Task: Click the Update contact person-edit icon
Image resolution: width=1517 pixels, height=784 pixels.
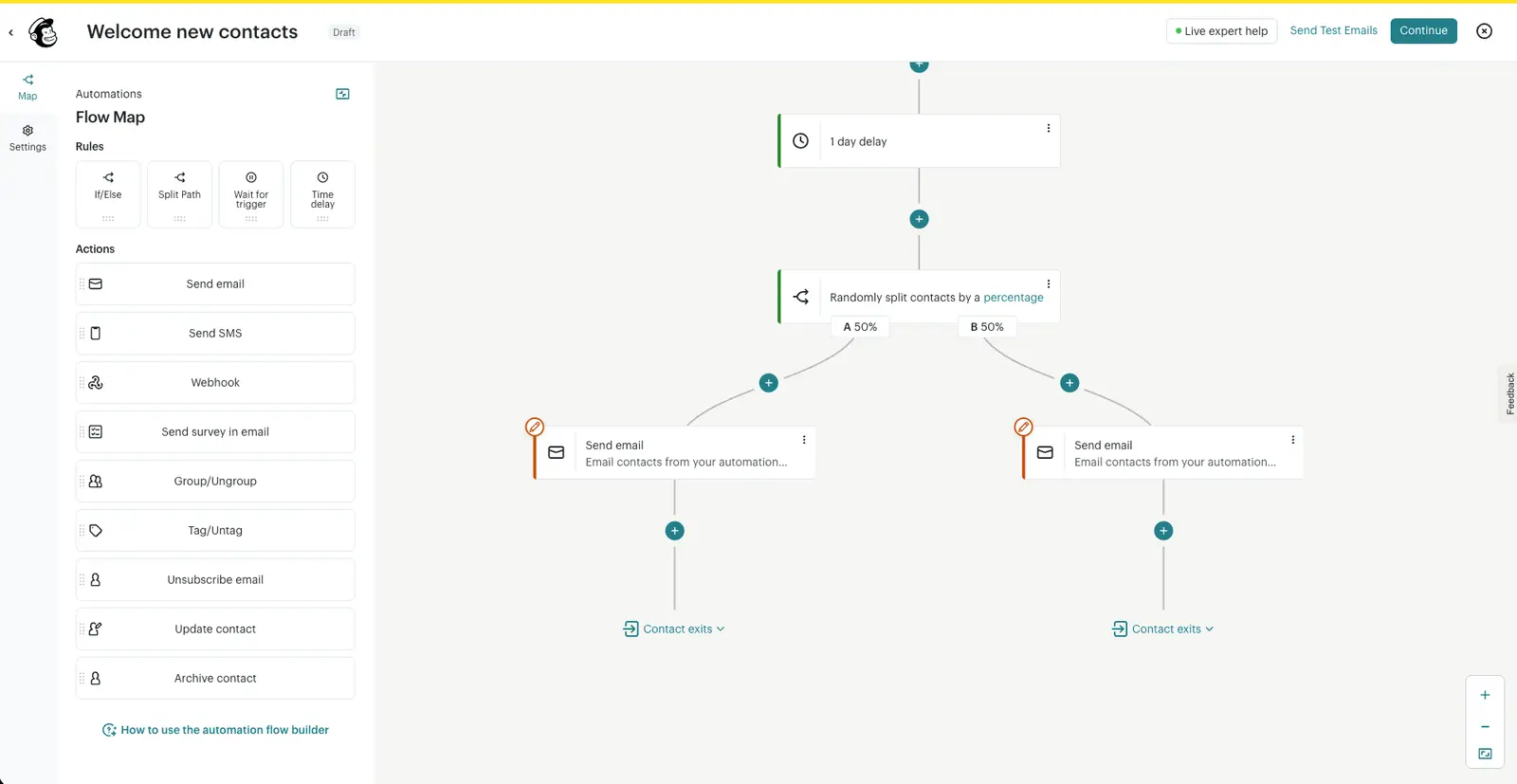Action: [x=95, y=629]
